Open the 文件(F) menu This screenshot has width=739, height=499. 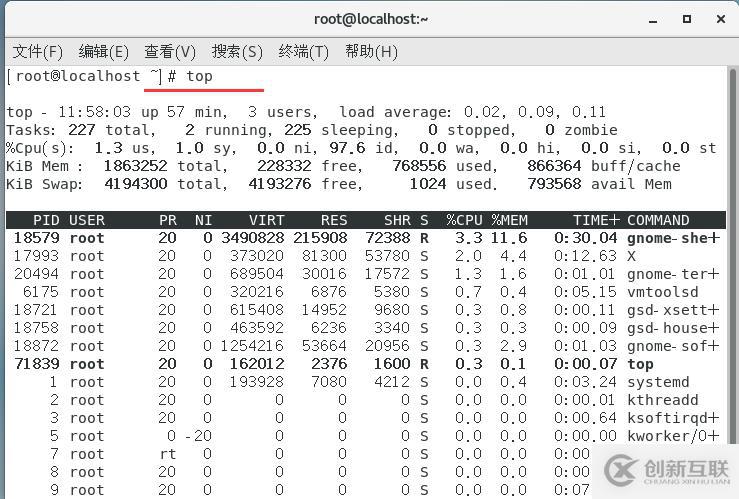pos(38,51)
